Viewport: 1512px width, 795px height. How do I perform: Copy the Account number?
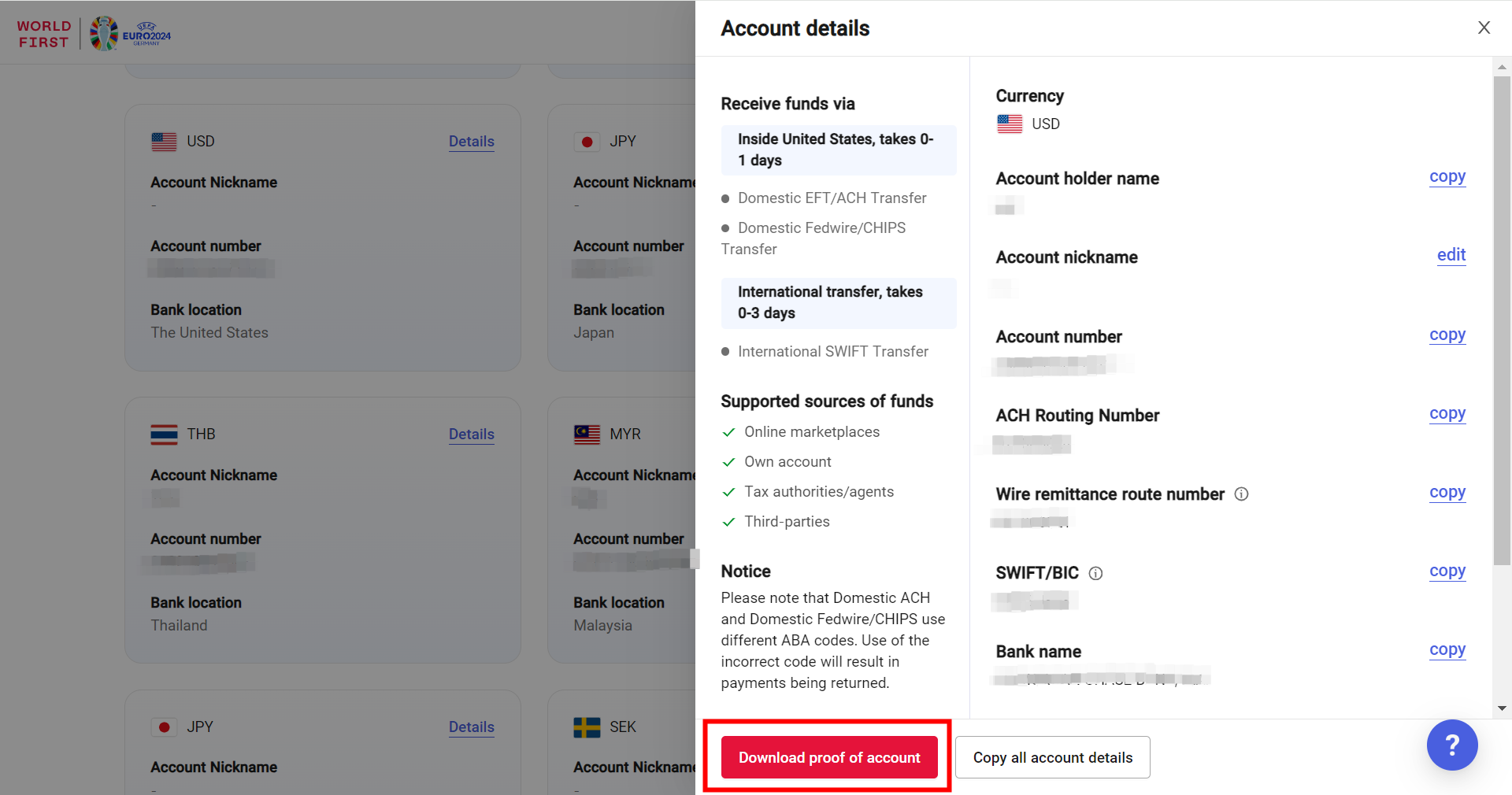1447,335
